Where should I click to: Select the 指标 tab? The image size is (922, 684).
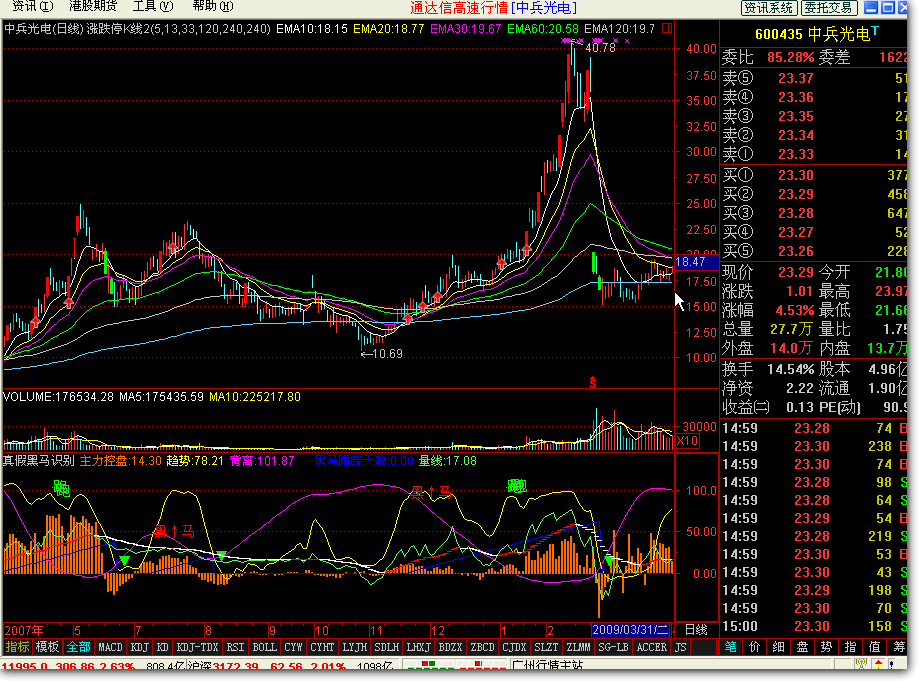[x=17, y=647]
